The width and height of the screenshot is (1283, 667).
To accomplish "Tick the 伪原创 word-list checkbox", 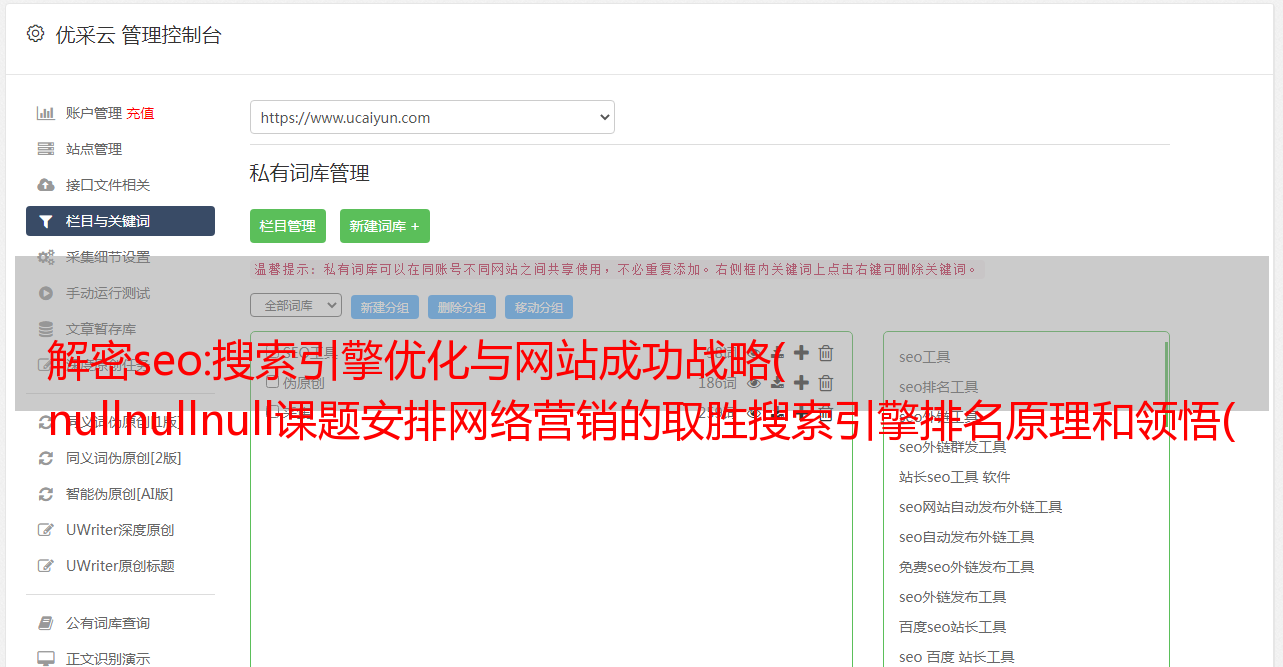I will click(272, 383).
